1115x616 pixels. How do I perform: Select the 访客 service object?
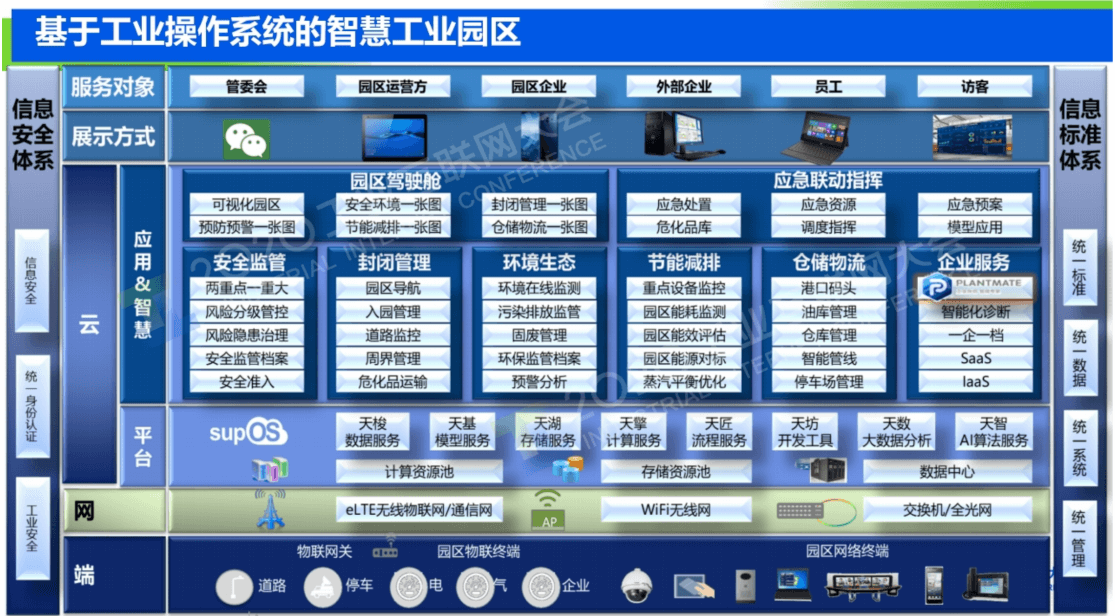[974, 86]
